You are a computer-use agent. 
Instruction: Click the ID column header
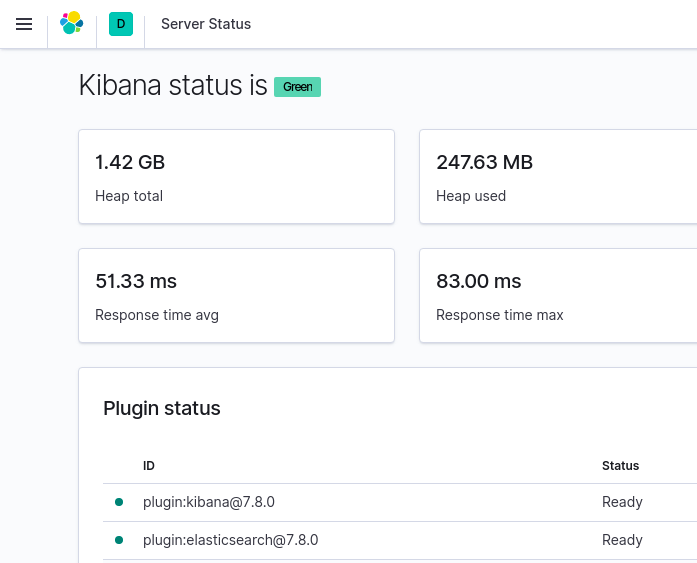click(x=148, y=466)
